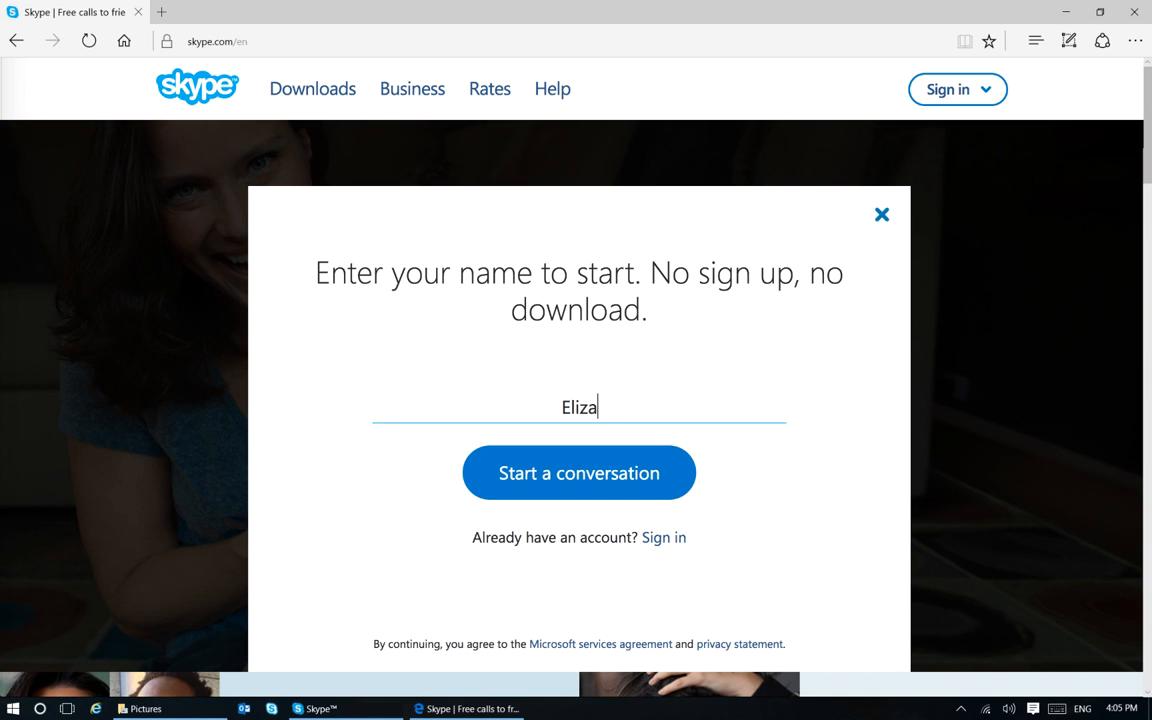Show hidden system tray icons
Image resolution: width=1152 pixels, height=720 pixels.
960,708
